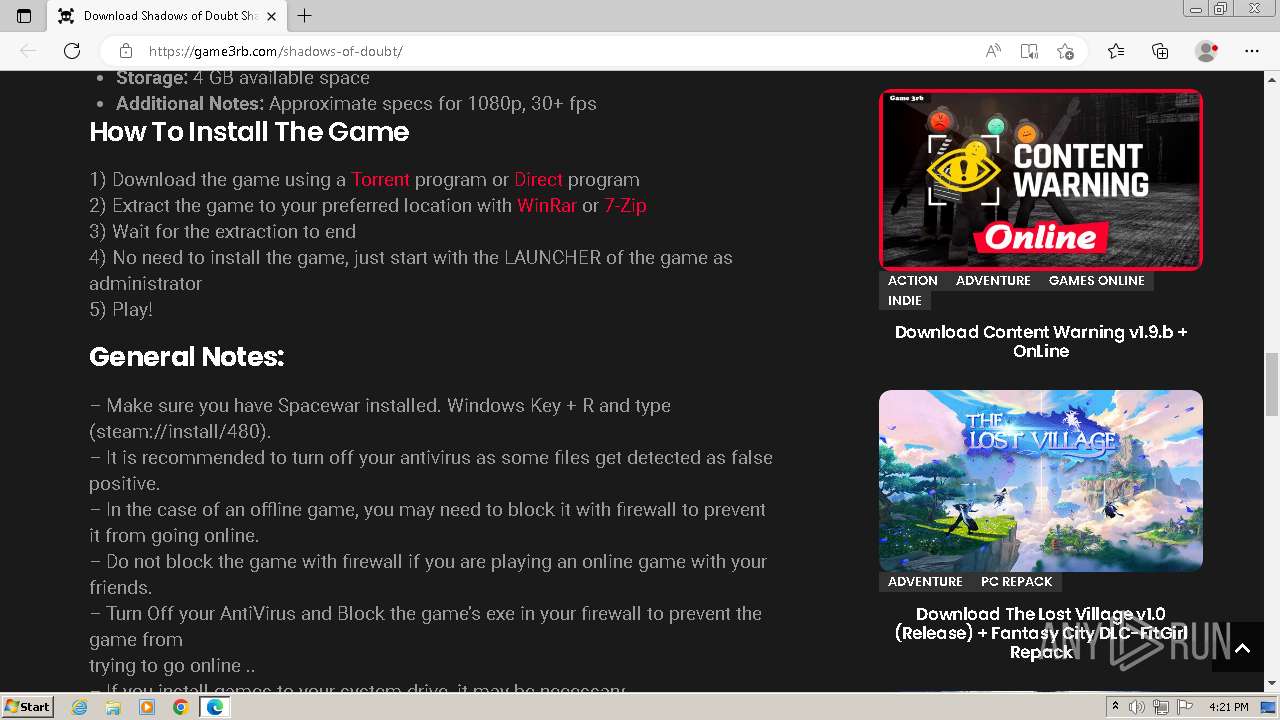Click the GAMES ONLINE category tag
Image resolution: width=1280 pixels, height=720 pixels.
[1096, 281]
